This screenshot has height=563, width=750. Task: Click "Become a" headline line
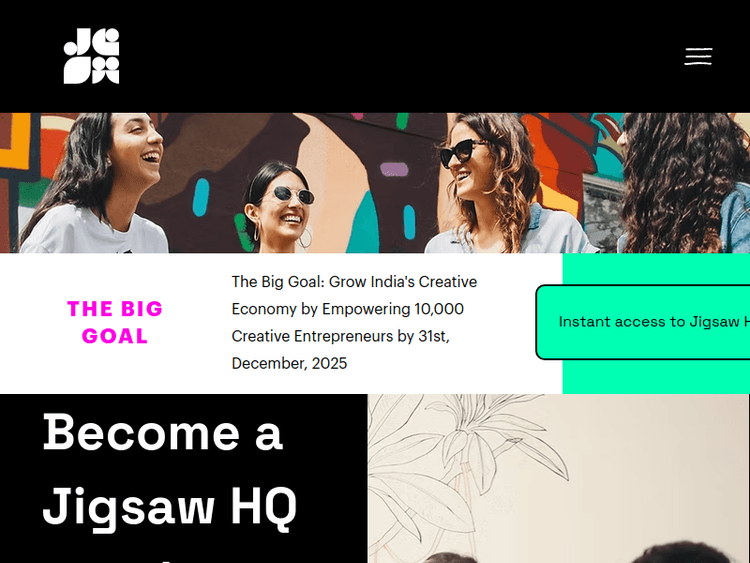(x=163, y=432)
